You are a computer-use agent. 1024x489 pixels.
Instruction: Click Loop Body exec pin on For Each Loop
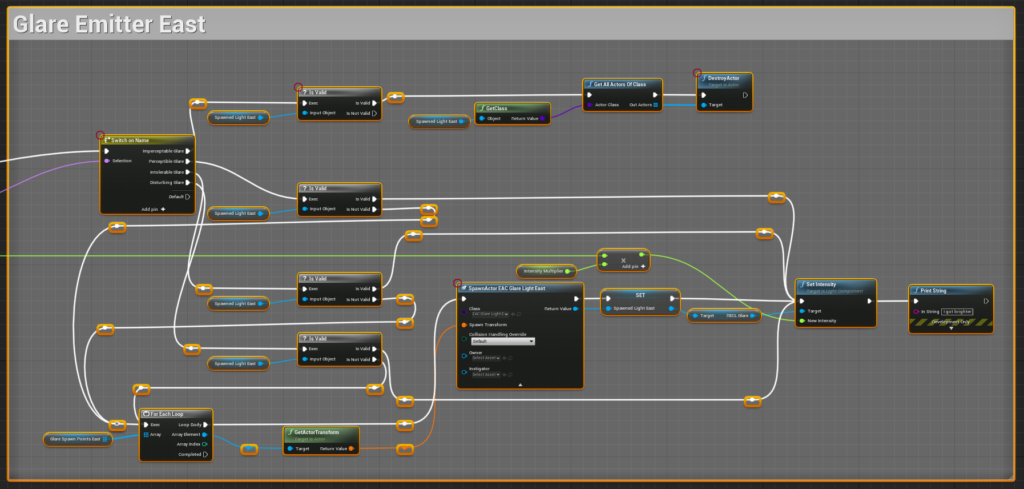pyautogui.click(x=207, y=424)
